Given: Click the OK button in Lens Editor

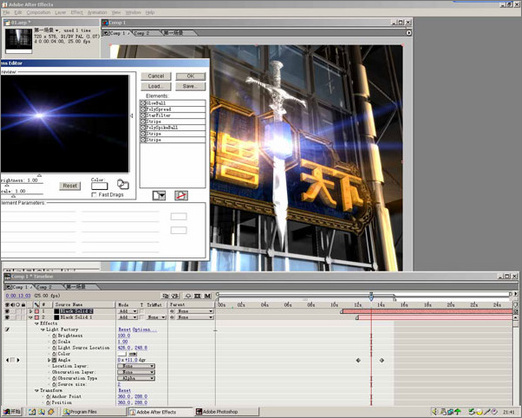Looking at the screenshot, I should click(x=190, y=76).
